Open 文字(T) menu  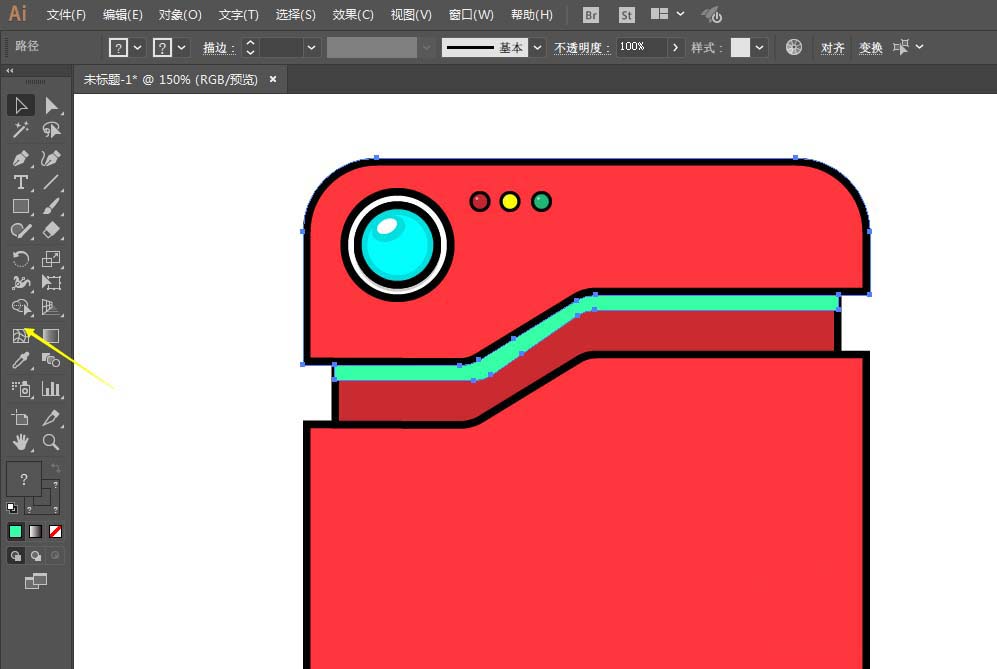pyautogui.click(x=238, y=15)
